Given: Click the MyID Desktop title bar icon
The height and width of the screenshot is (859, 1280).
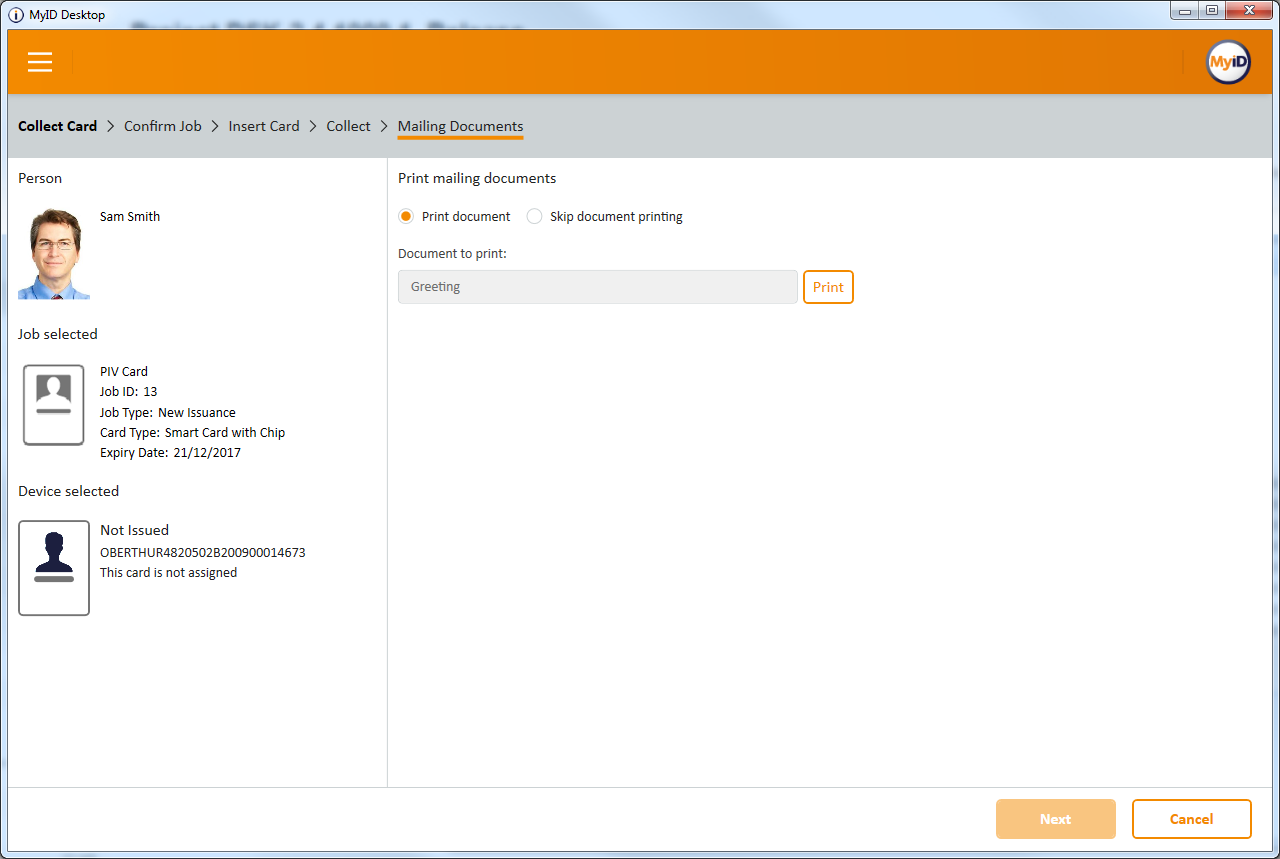Looking at the screenshot, I should (x=16, y=15).
